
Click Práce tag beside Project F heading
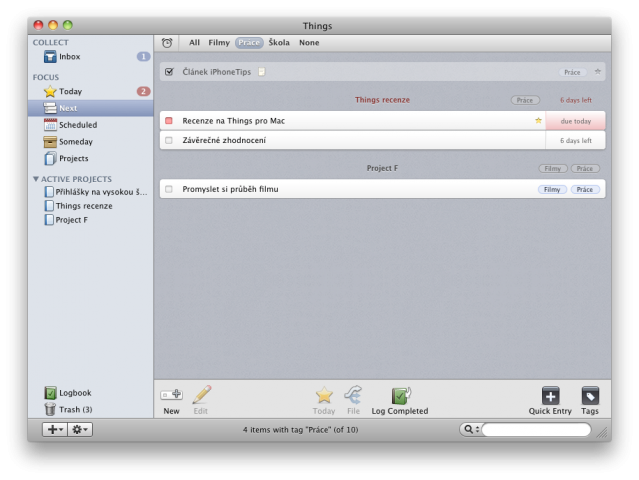coord(585,168)
